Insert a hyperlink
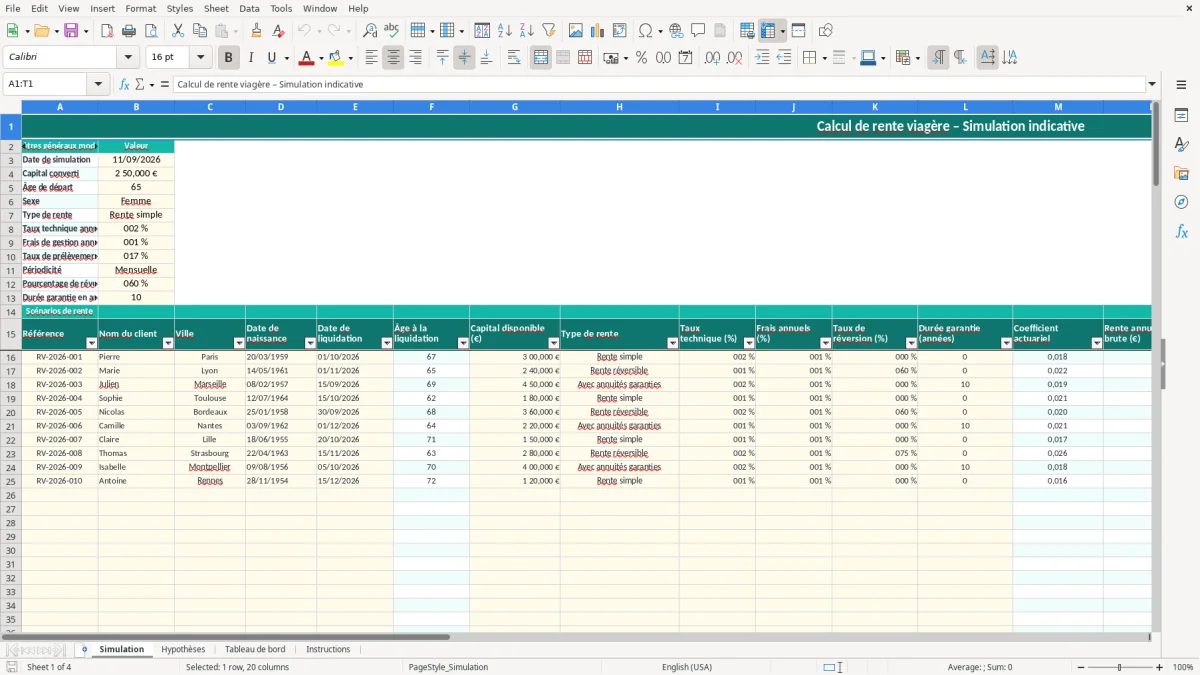1200x675 pixels. 676,31
